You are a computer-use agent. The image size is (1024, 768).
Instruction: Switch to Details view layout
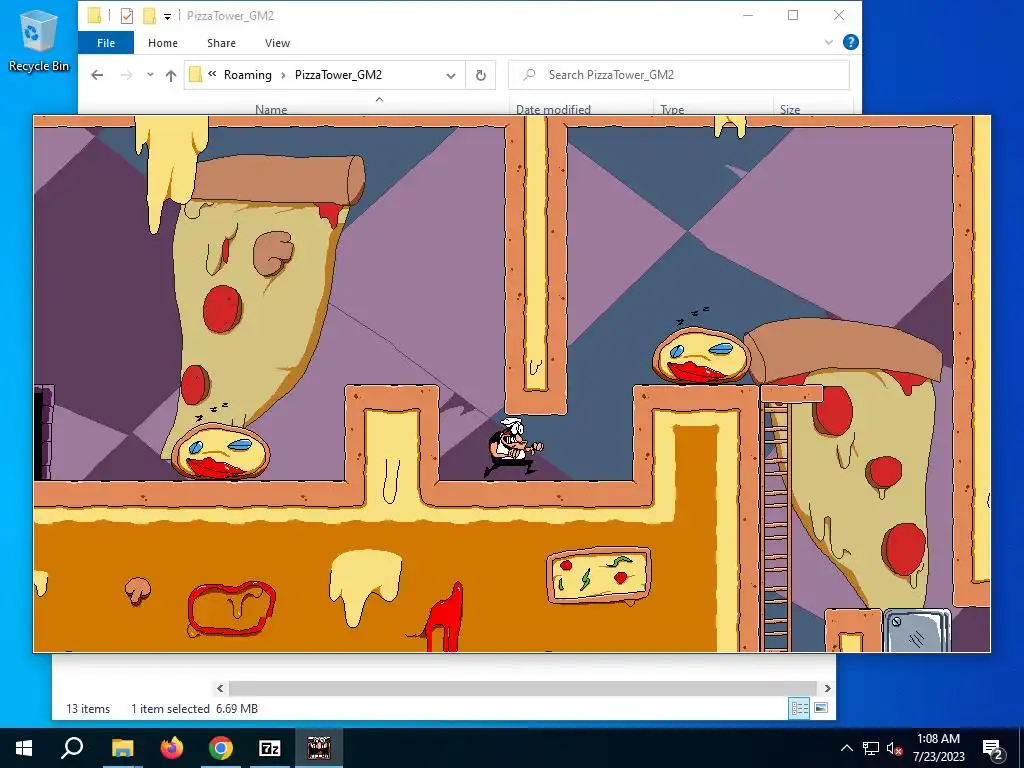click(799, 709)
